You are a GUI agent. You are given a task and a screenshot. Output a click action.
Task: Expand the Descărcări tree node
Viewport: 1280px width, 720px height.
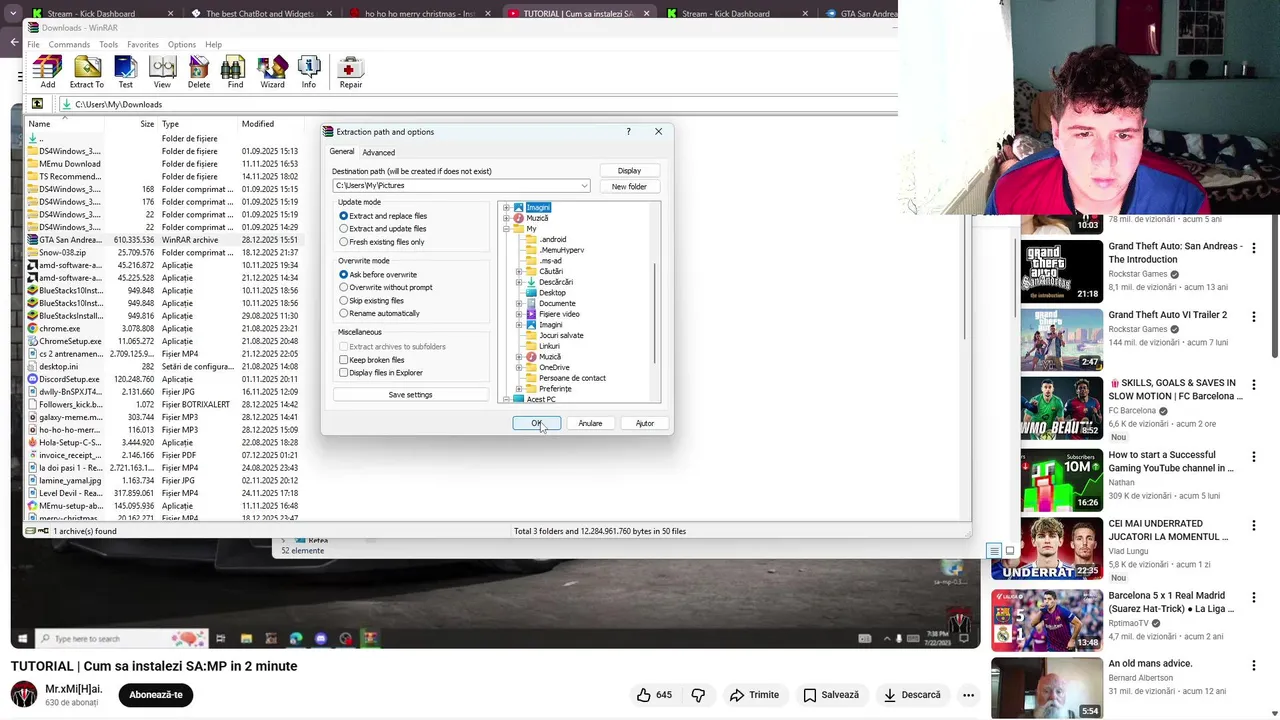coord(519,282)
